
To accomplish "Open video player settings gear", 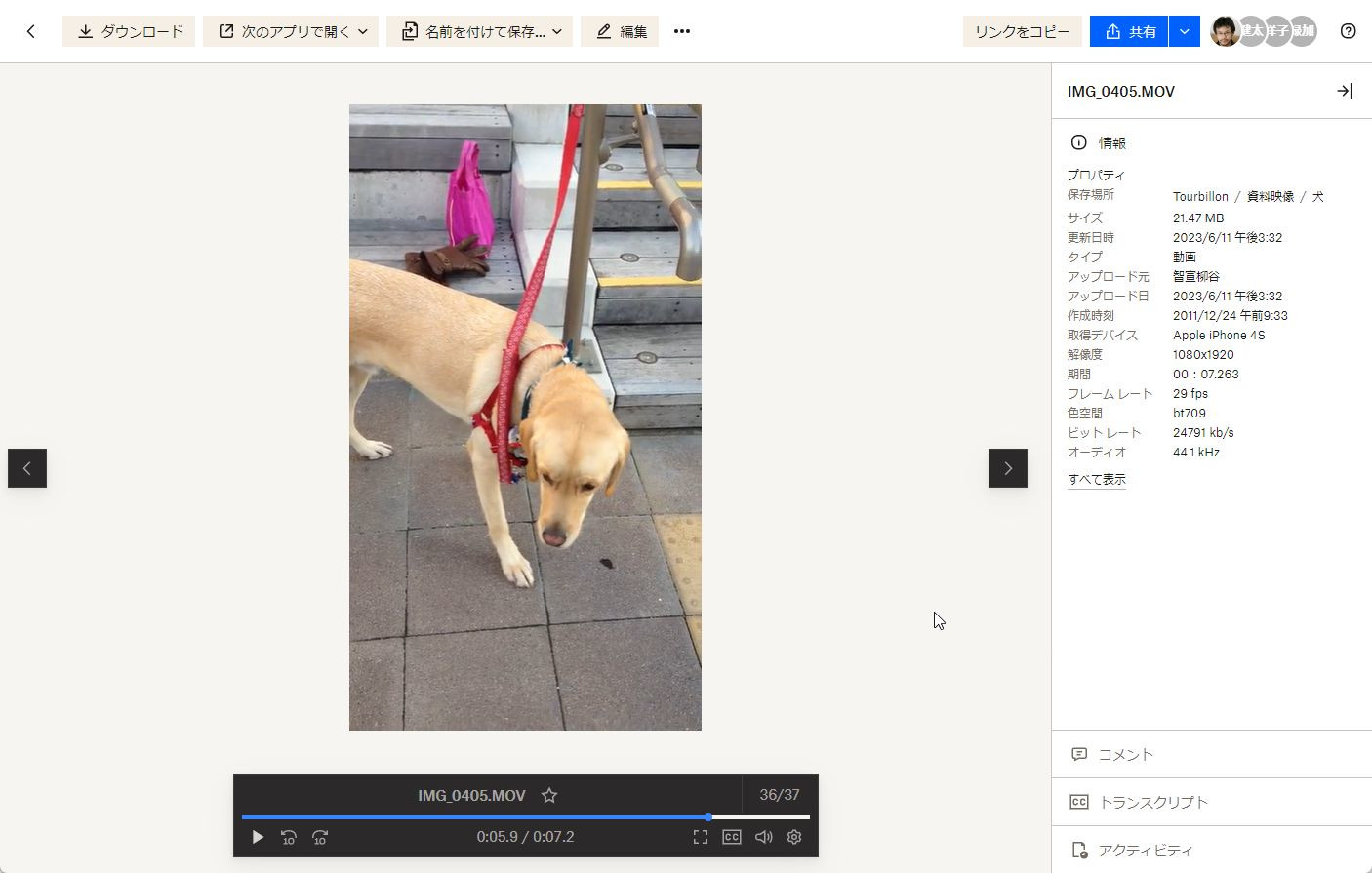I will 794,837.
